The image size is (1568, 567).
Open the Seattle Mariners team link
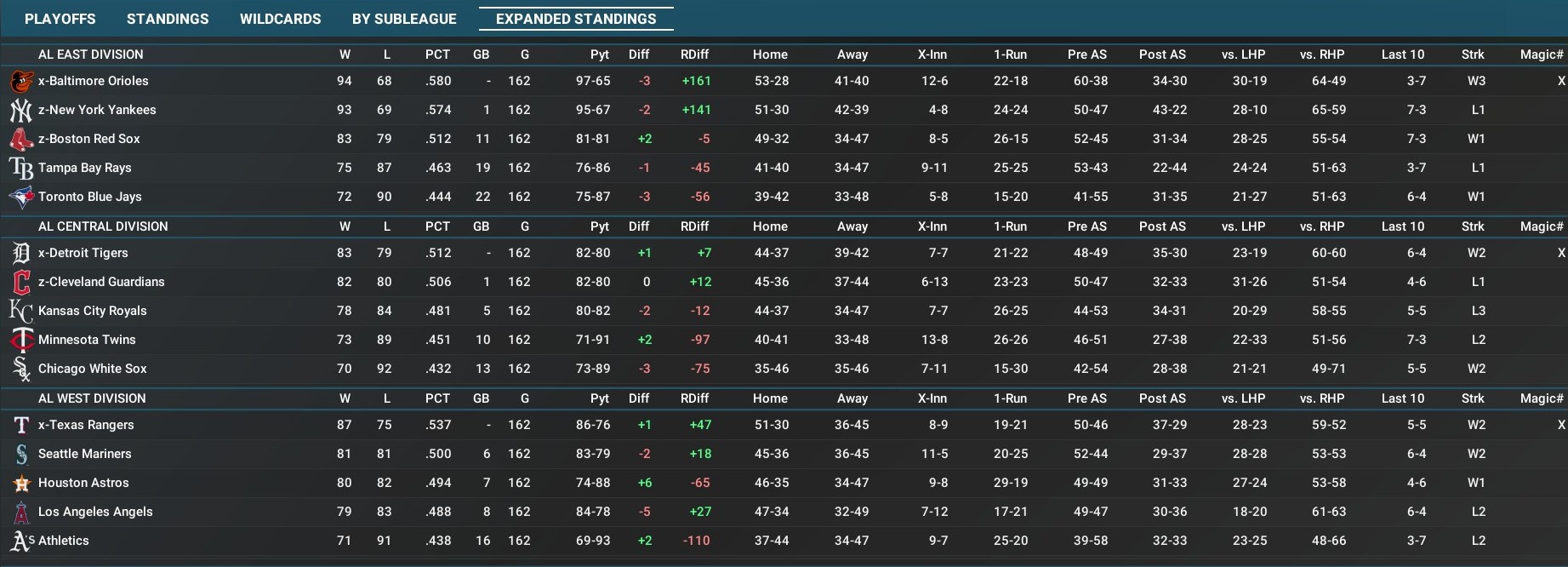coord(85,454)
